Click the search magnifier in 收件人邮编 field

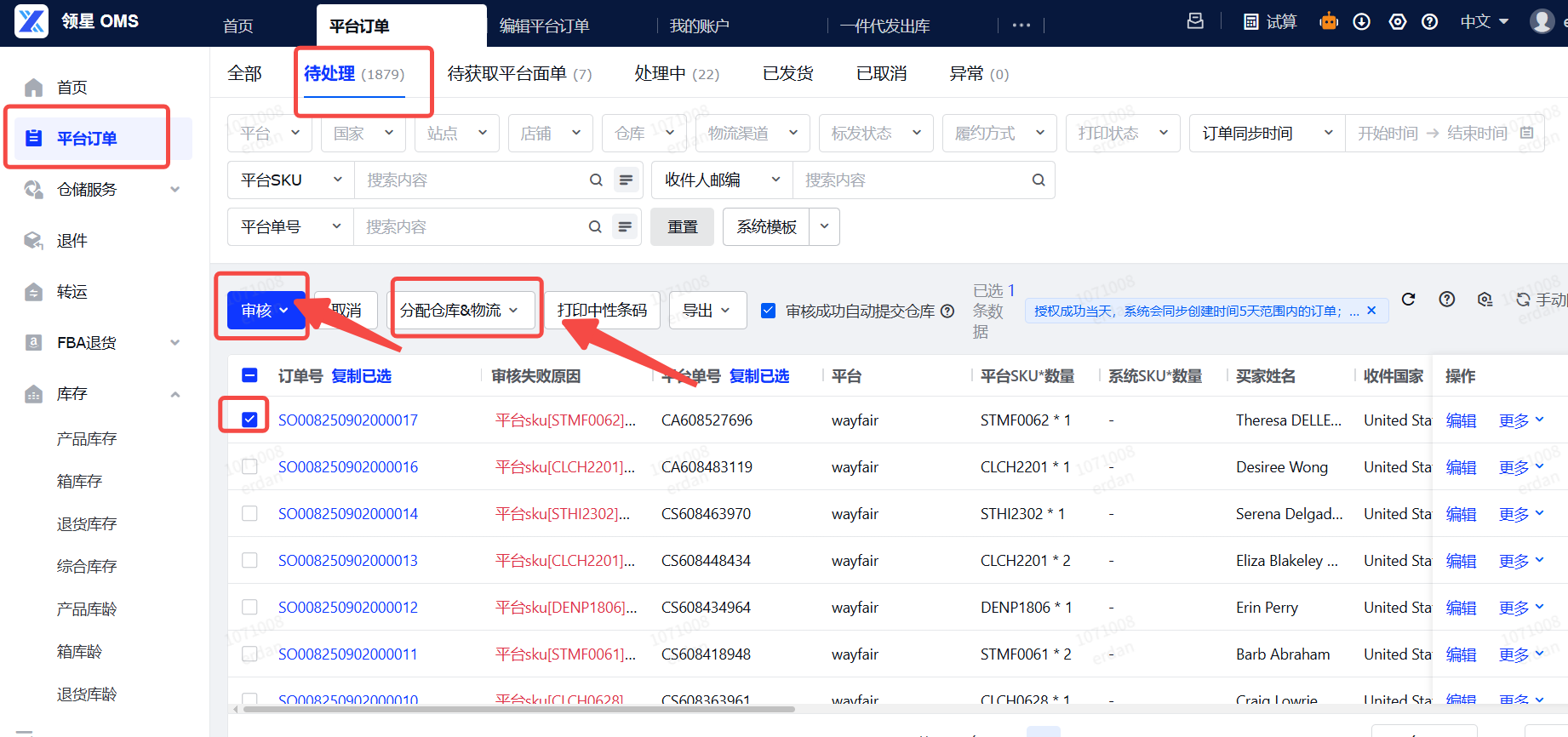click(x=1039, y=180)
